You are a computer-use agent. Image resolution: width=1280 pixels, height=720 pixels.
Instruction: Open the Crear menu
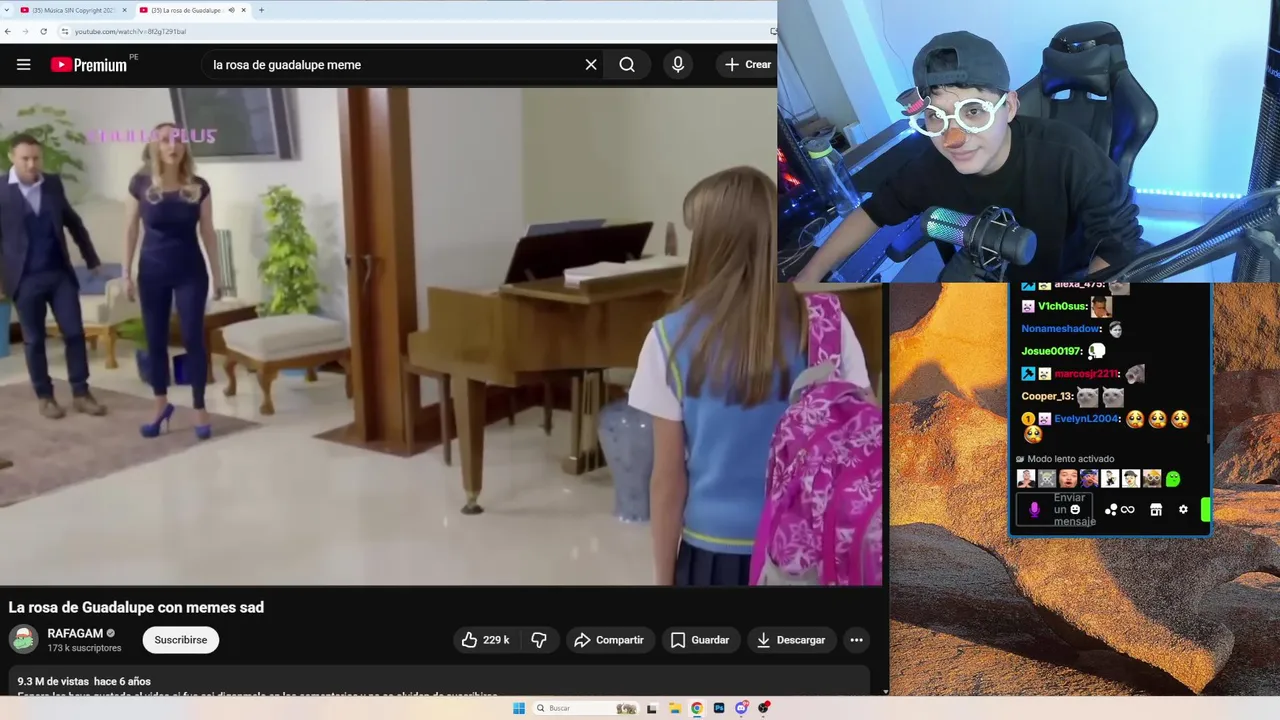pos(748,65)
